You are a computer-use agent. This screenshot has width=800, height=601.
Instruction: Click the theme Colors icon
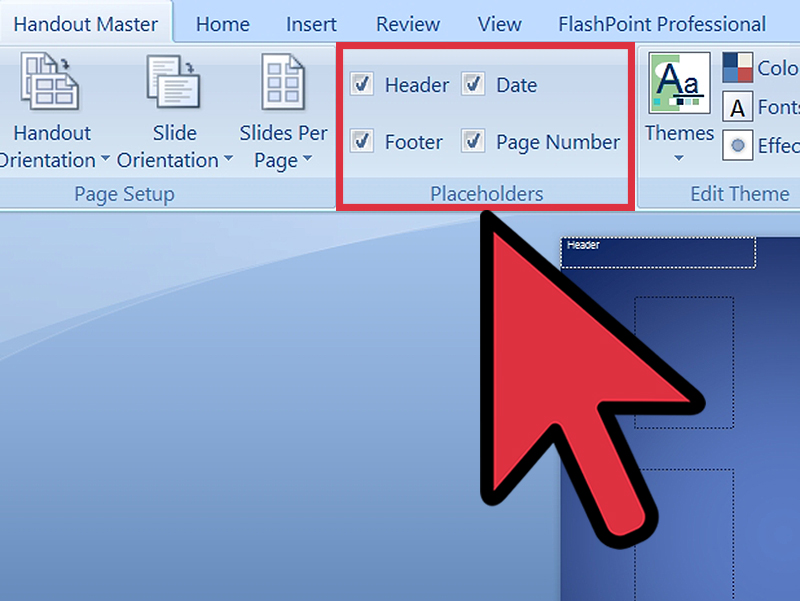pos(737,67)
